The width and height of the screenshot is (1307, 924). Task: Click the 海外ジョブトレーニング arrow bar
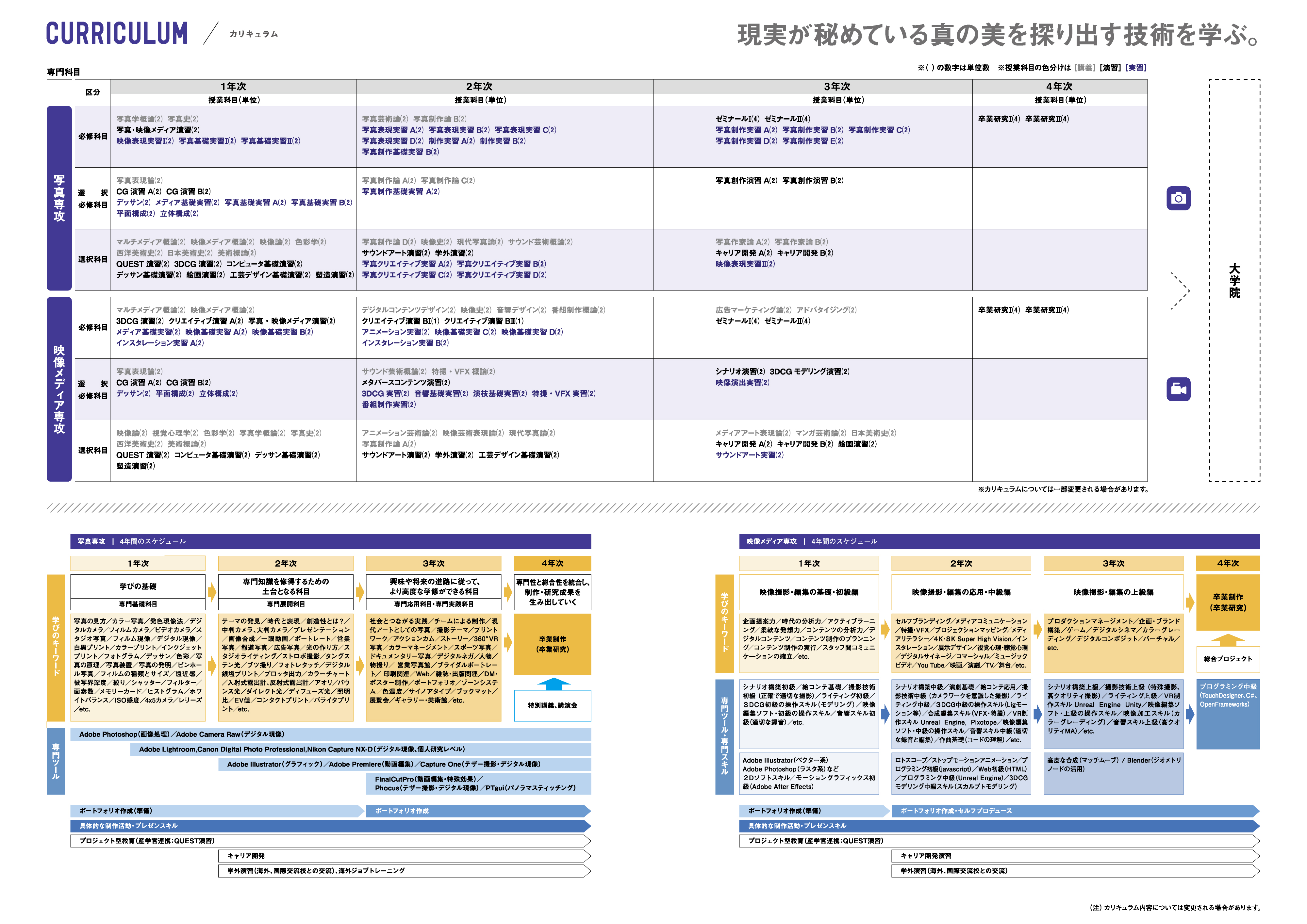click(404, 871)
